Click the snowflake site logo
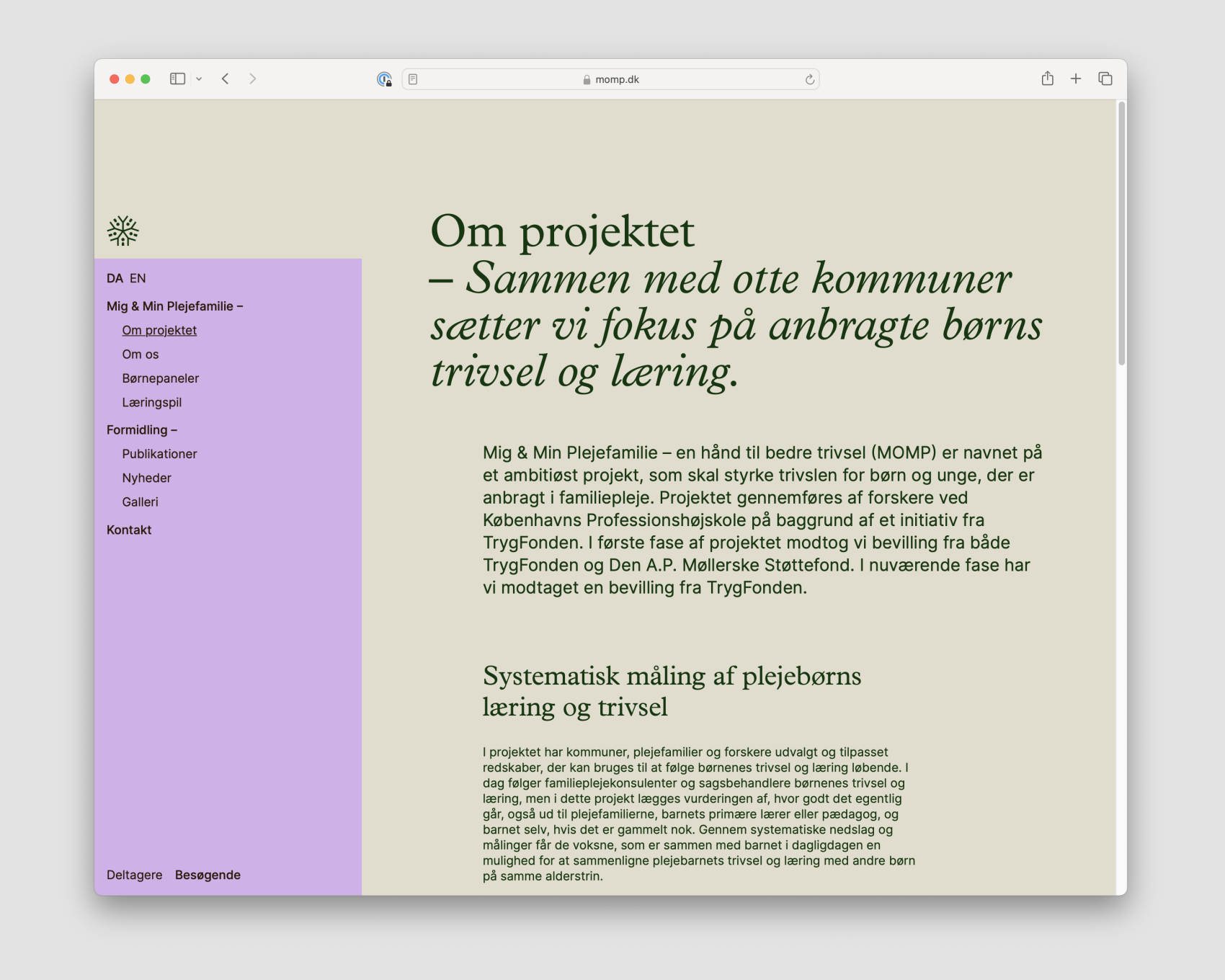The height and width of the screenshot is (980, 1225). (122, 231)
